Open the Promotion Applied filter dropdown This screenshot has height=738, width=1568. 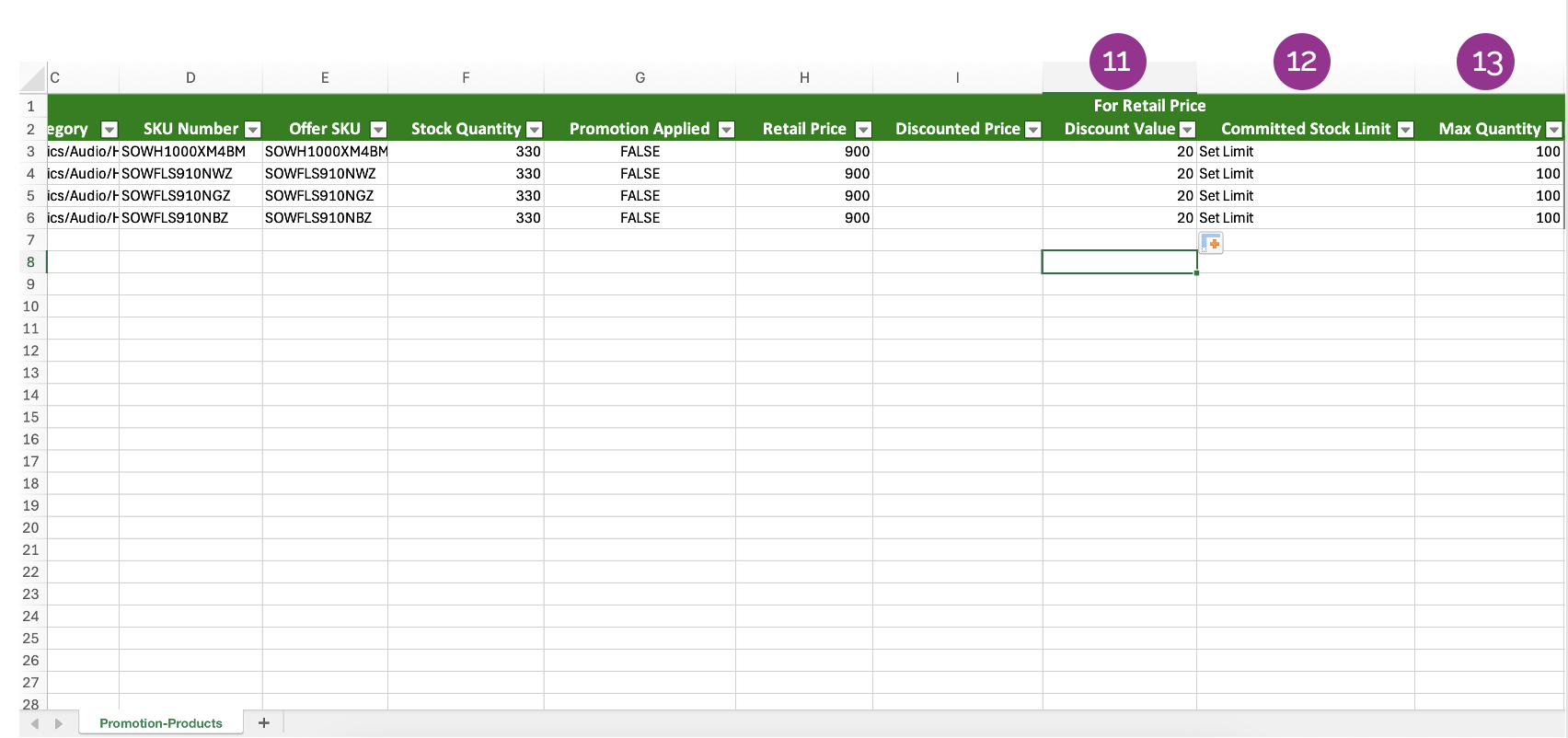[x=726, y=130]
